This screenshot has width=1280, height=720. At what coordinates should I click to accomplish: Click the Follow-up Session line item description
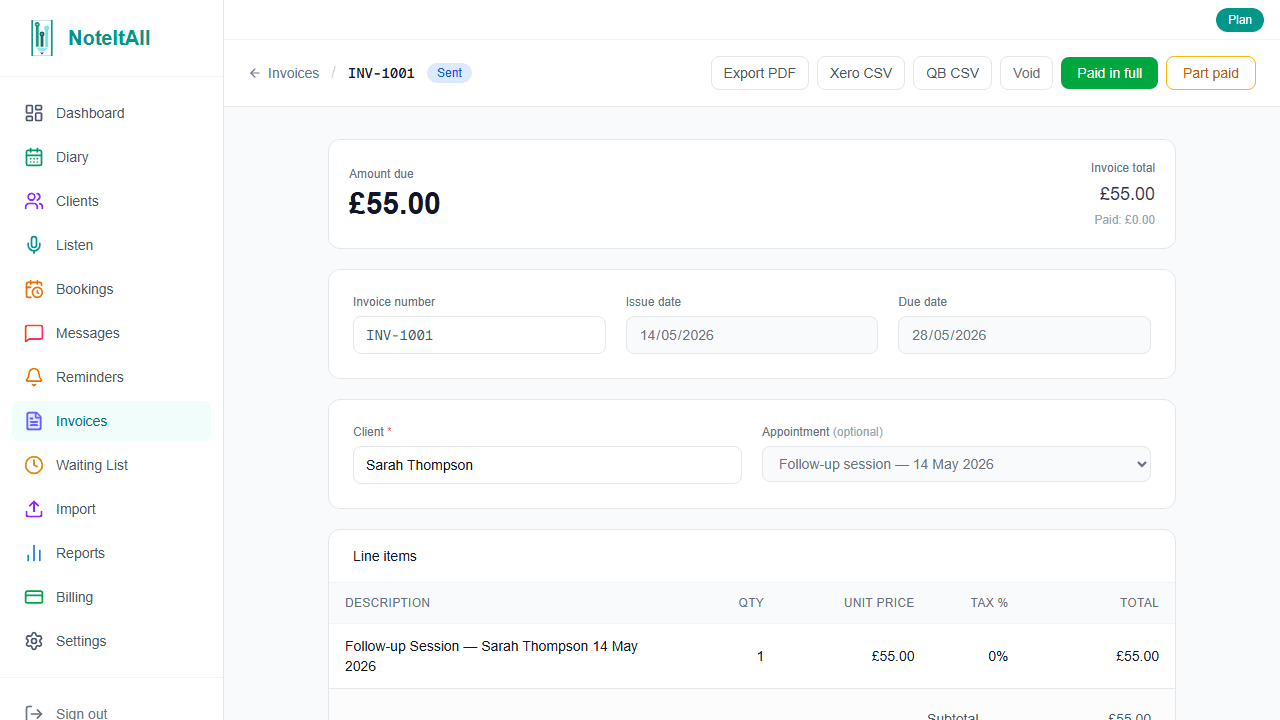pyautogui.click(x=492, y=656)
